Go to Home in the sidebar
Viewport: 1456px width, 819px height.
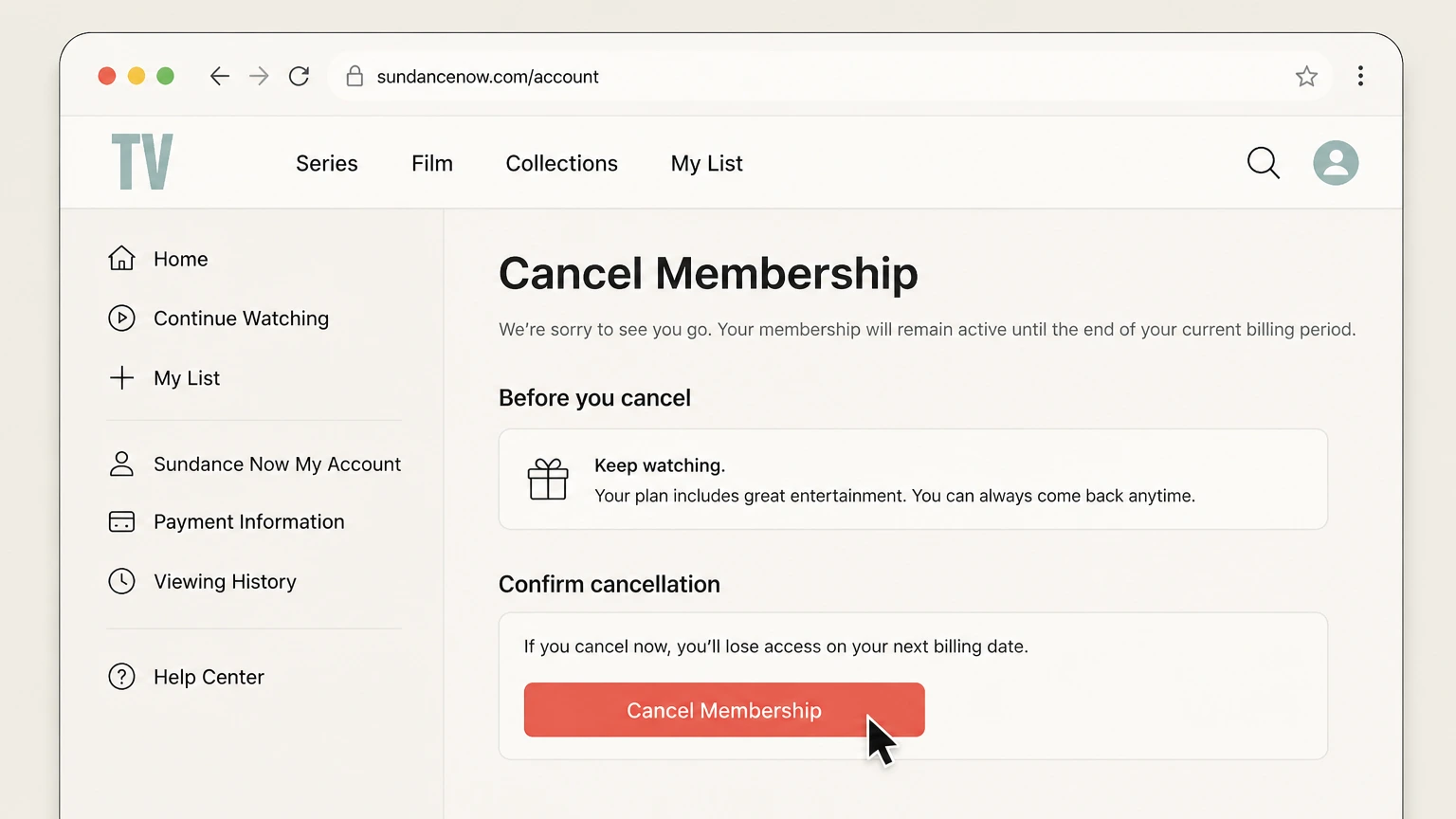coord(180,259)
